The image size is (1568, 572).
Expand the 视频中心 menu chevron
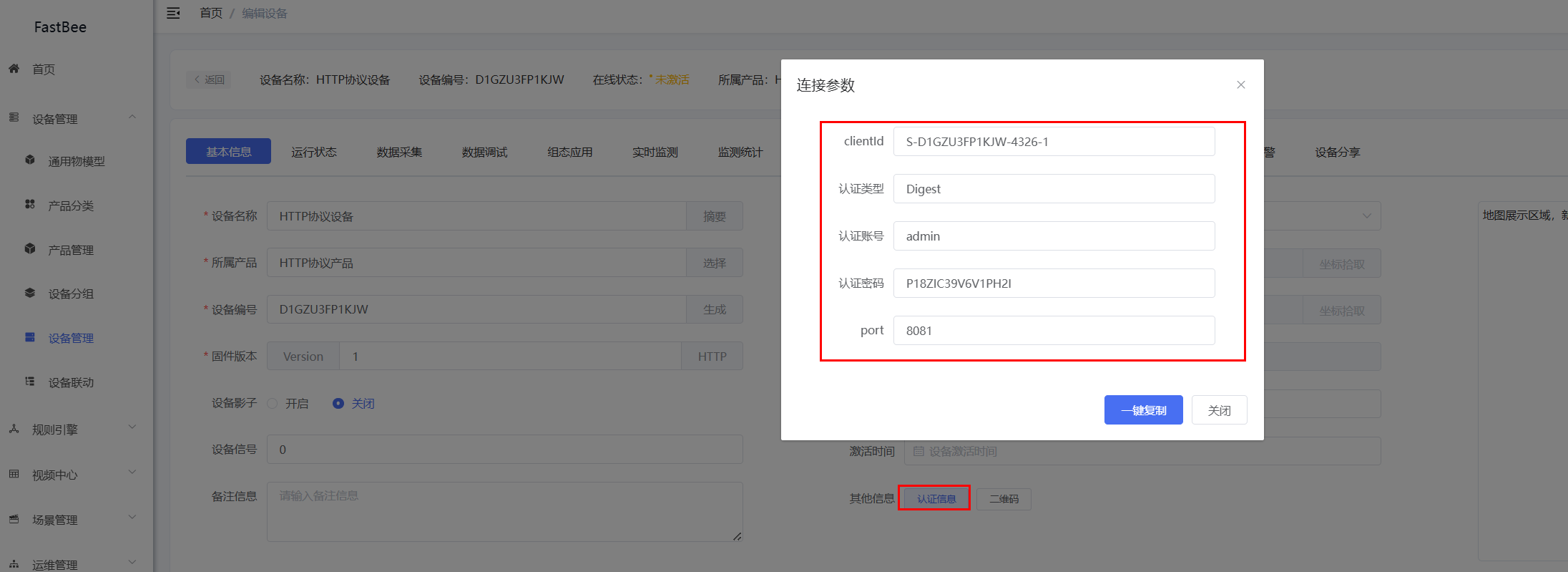pyautogui.click(x=132, y=472)
